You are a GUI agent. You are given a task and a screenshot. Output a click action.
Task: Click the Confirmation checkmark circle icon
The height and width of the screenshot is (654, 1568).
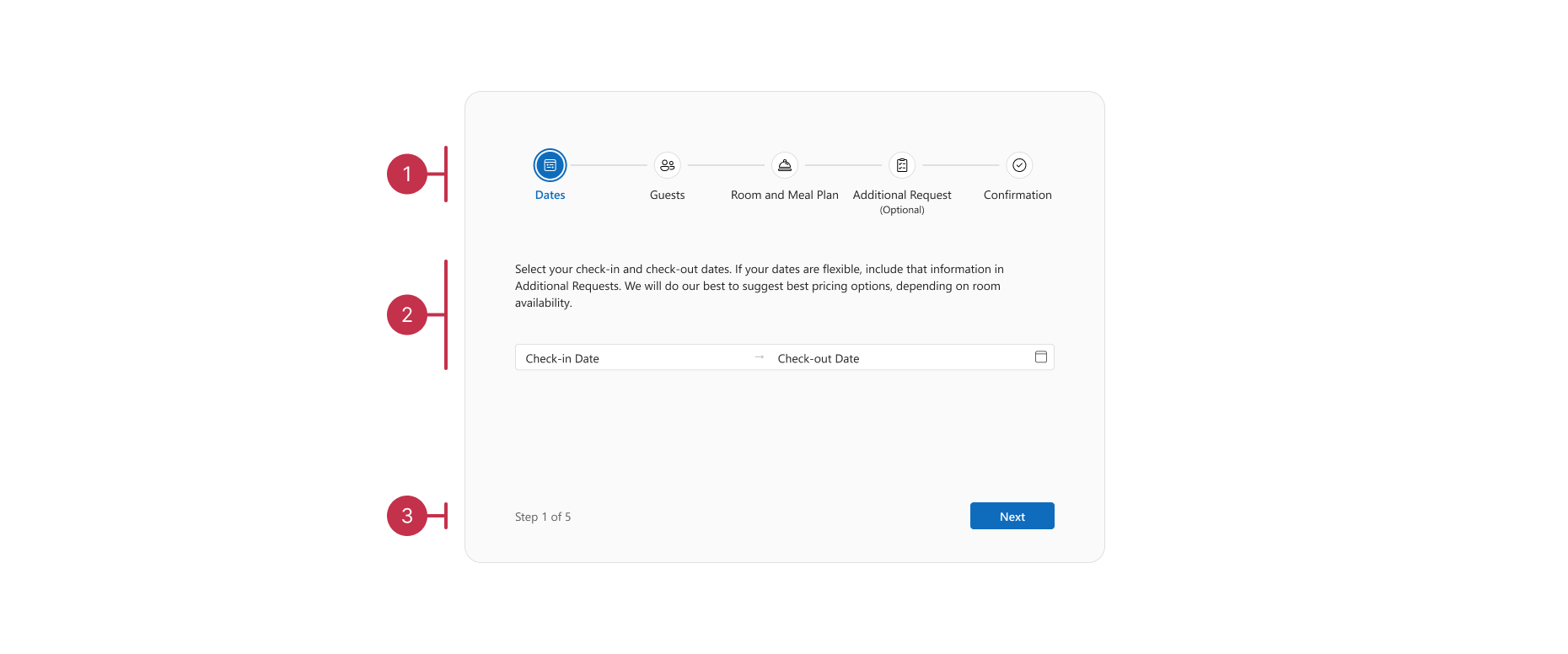[1018, 165]
